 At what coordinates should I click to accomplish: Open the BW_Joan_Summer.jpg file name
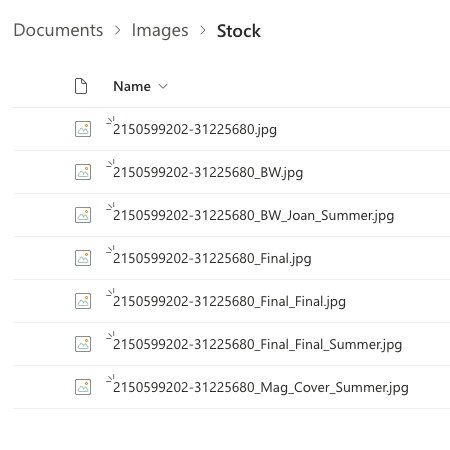point(253,216)
